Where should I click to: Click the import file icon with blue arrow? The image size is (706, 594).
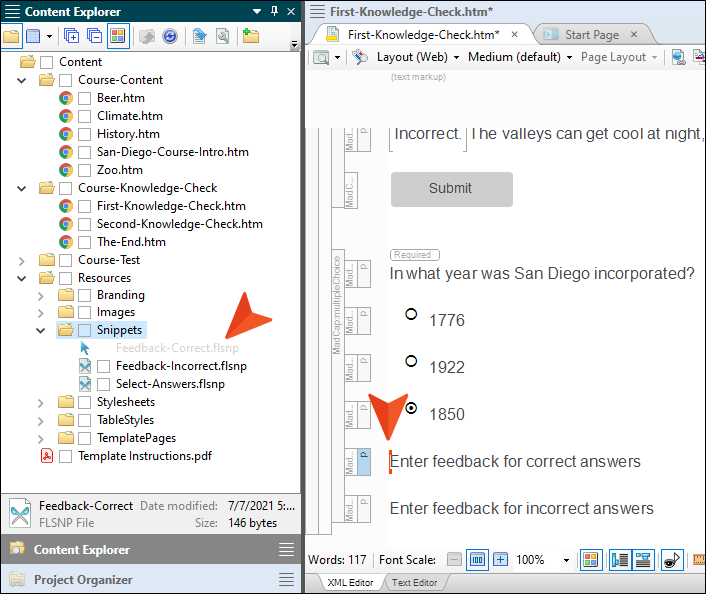[x=199, y=36]
